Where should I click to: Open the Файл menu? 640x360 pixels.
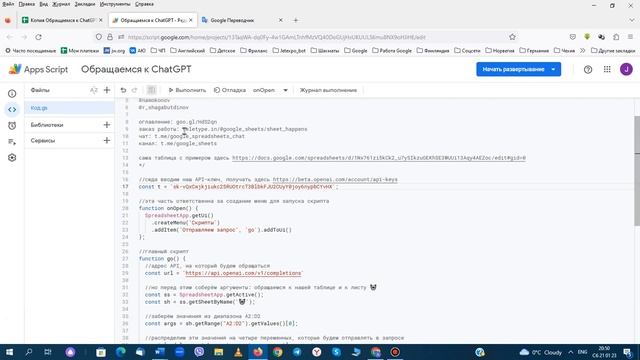click(x=8, y=4)
